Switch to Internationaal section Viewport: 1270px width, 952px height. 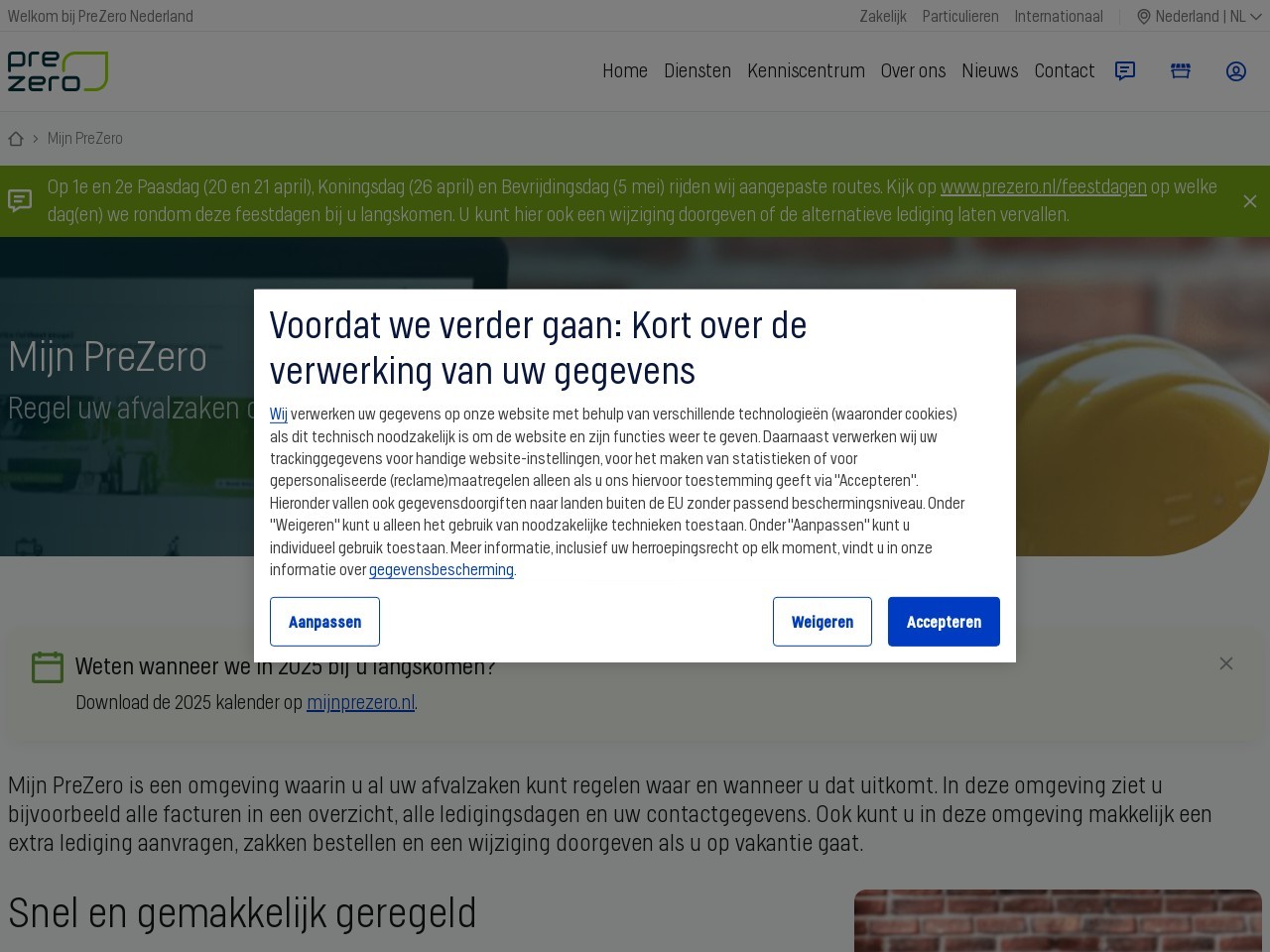click(x=1059, y=17)
